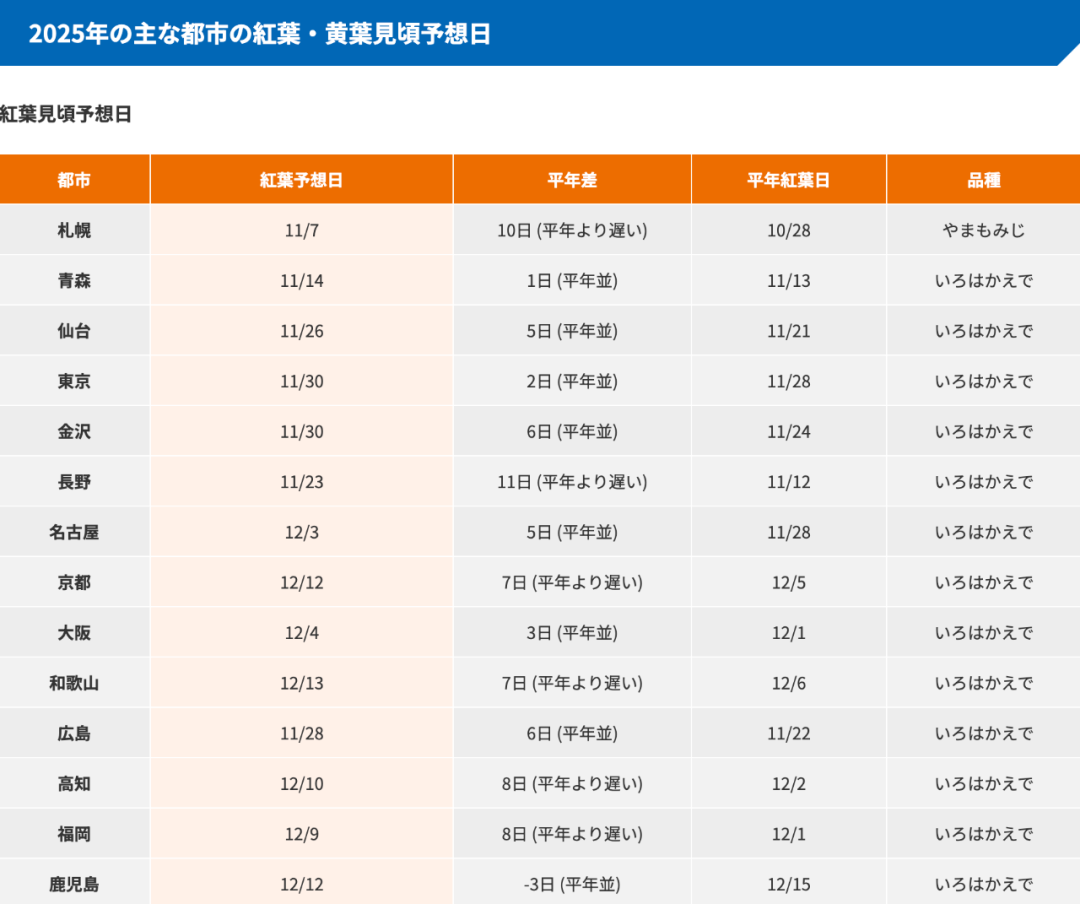The width and height of the screenshot is (1080, 904).
Task: Click the forecast date "12/12" in the 京都 row
Action: [302, 582]
